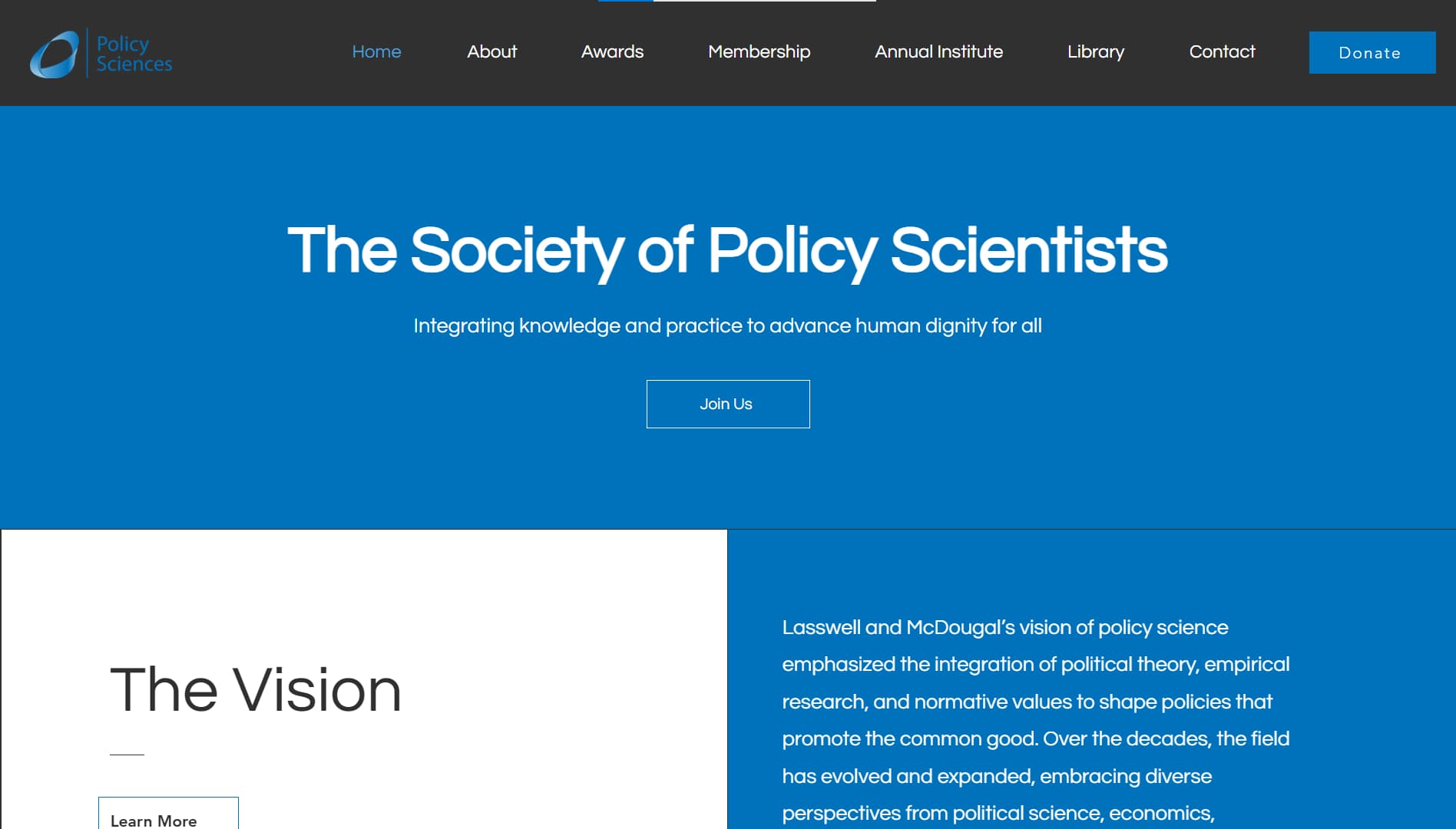
Task: Open the Membership menu item
Action: coord(759,51)
